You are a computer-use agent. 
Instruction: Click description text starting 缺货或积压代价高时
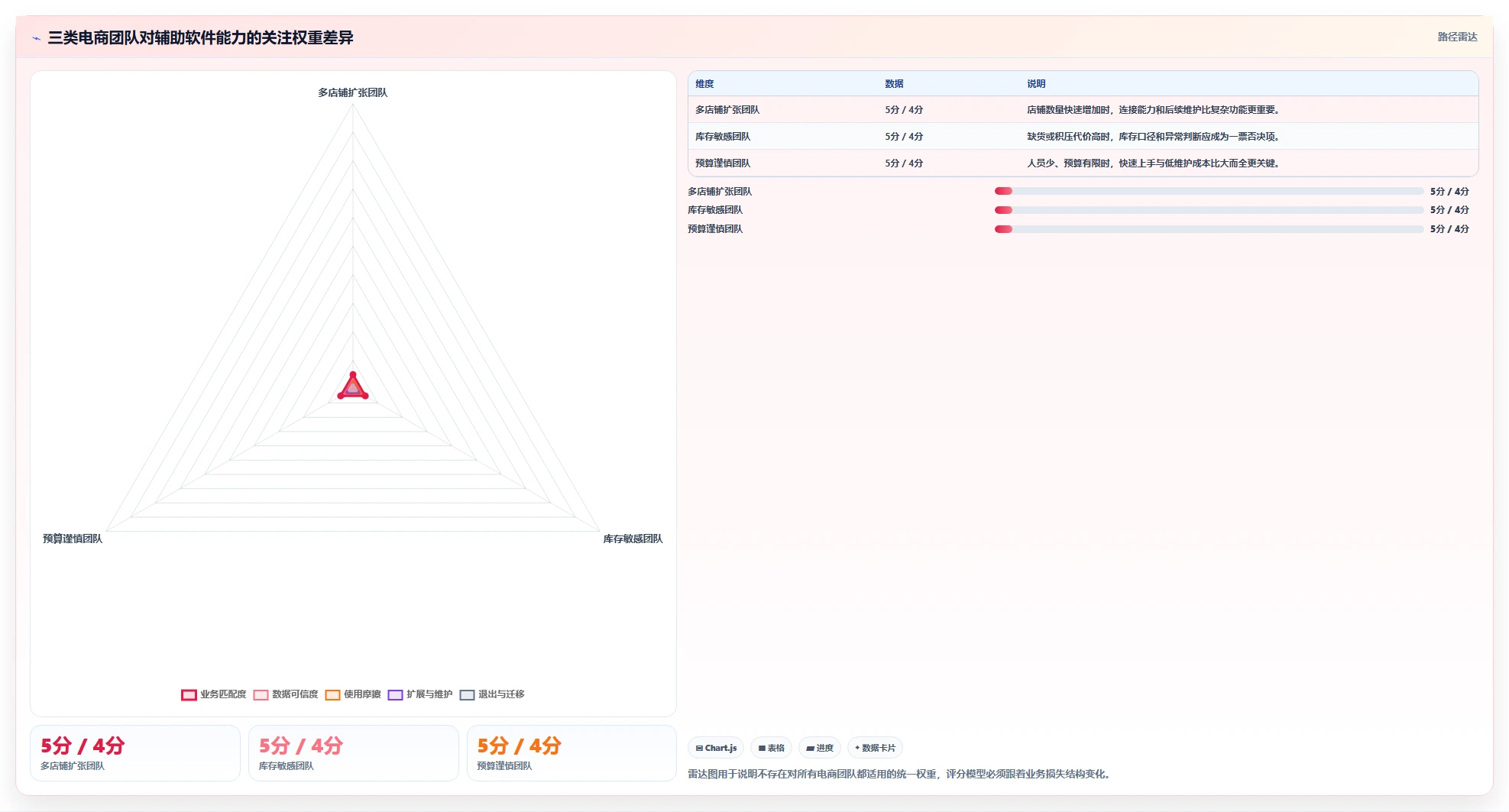(1153, 137)
